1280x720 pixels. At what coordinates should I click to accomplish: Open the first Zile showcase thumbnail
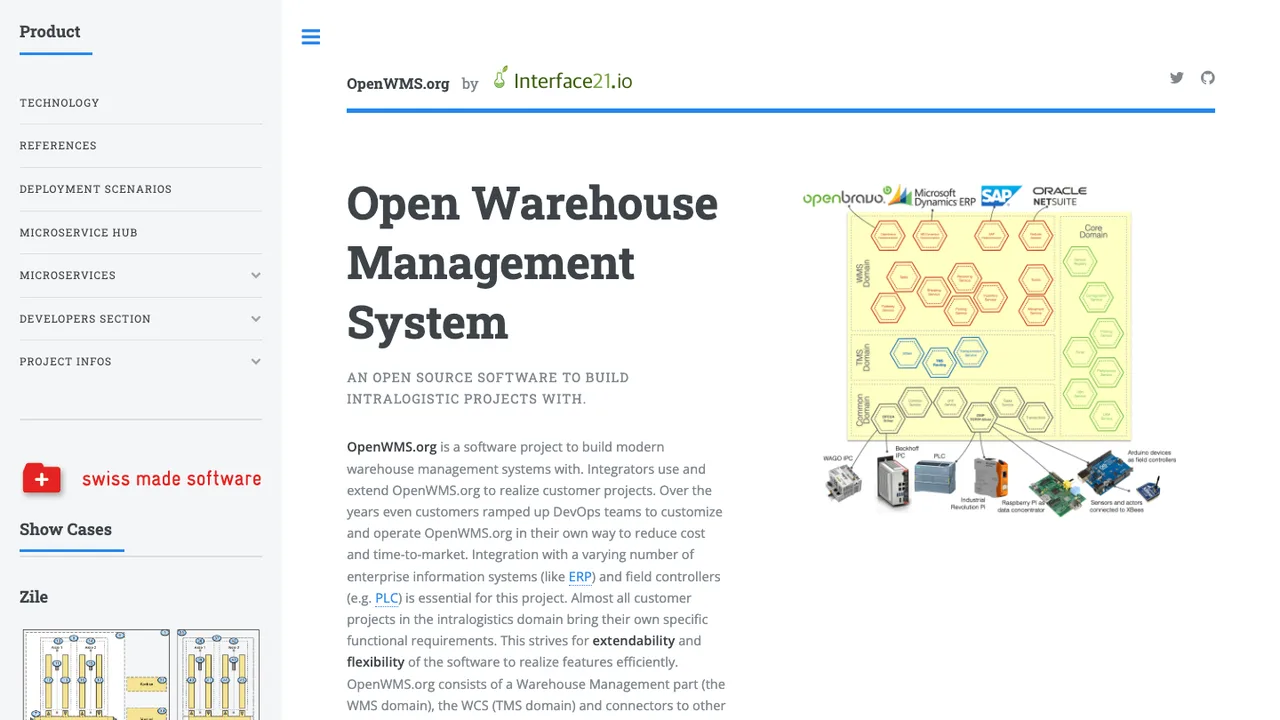pos(97,674)
